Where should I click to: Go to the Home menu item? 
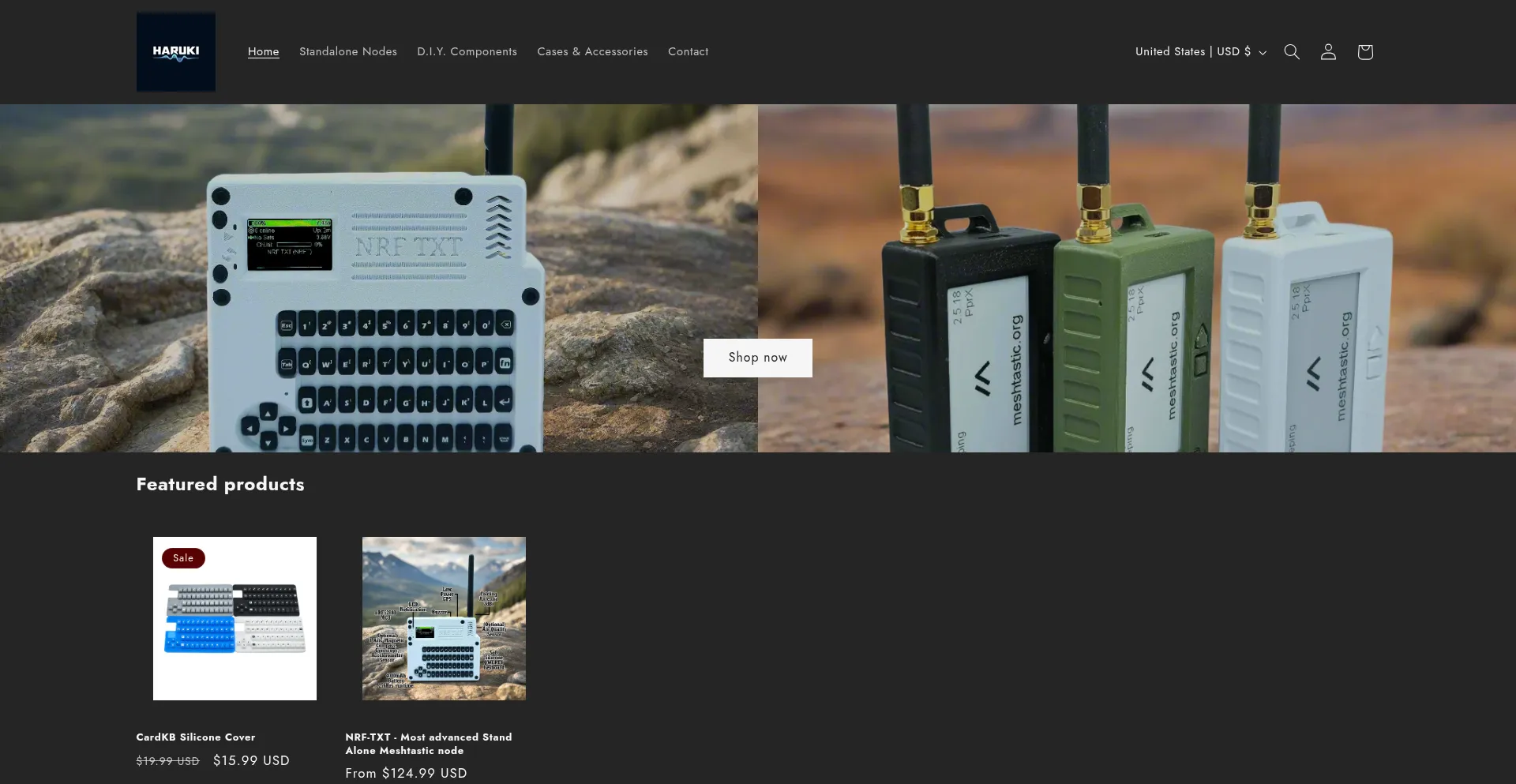(263, 52)
